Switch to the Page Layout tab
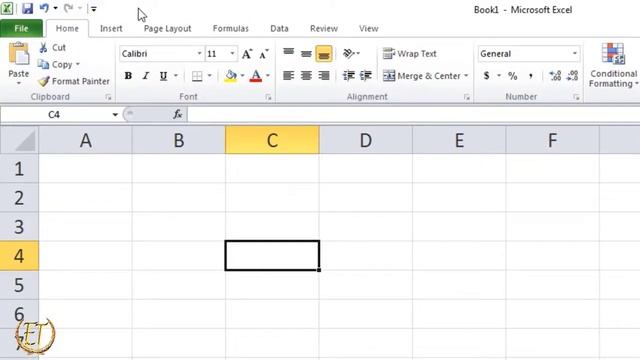This screenshot has width=640, height=360. [167, 29]
